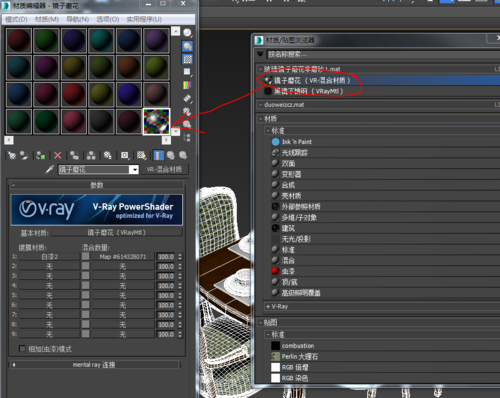Viewport: 500px width, 398px height.
Task: Click 无 coat material slot in row 2
Action: point(49,266)
